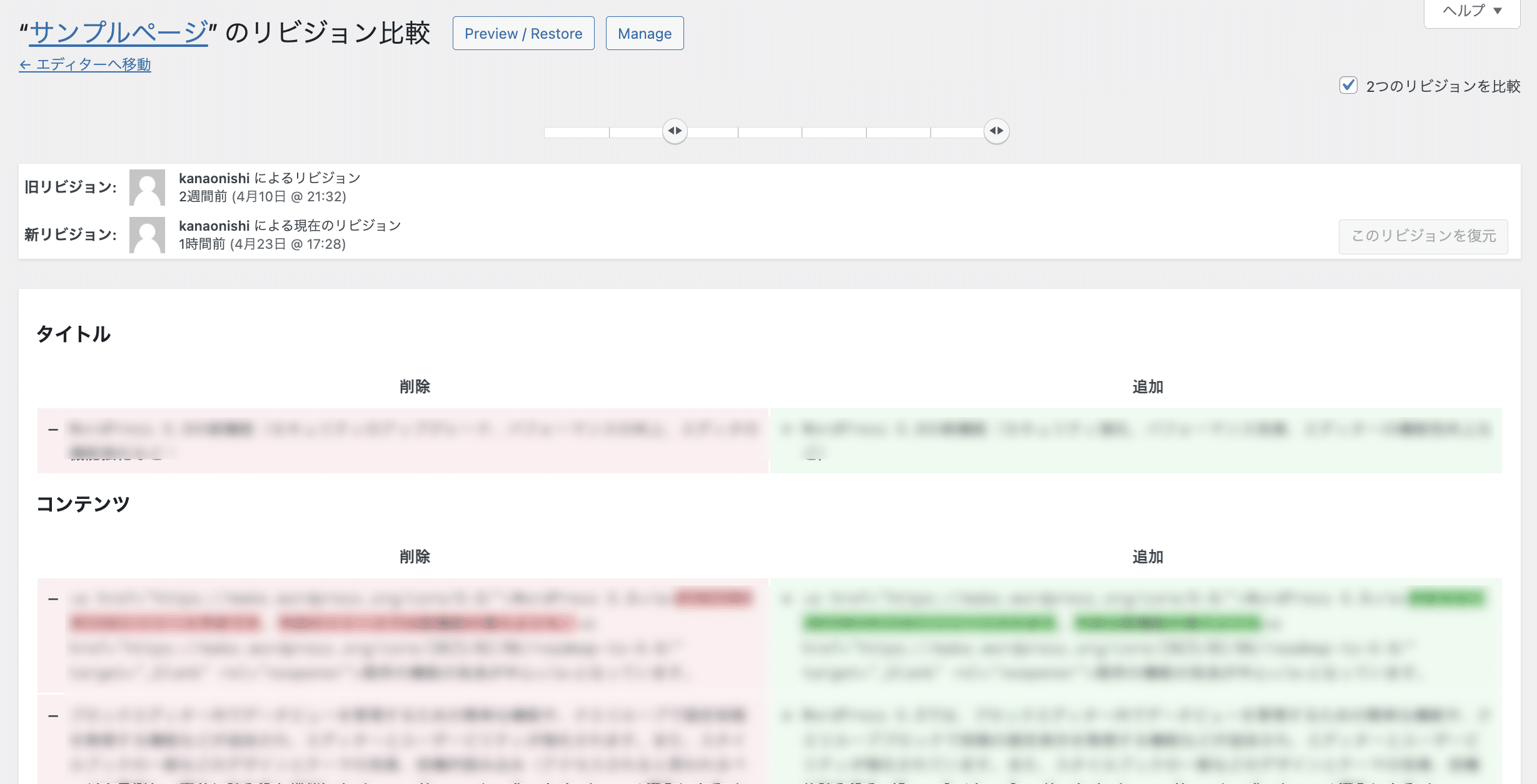
Task: Click plus icon in title added row
Action: (787, 430)
